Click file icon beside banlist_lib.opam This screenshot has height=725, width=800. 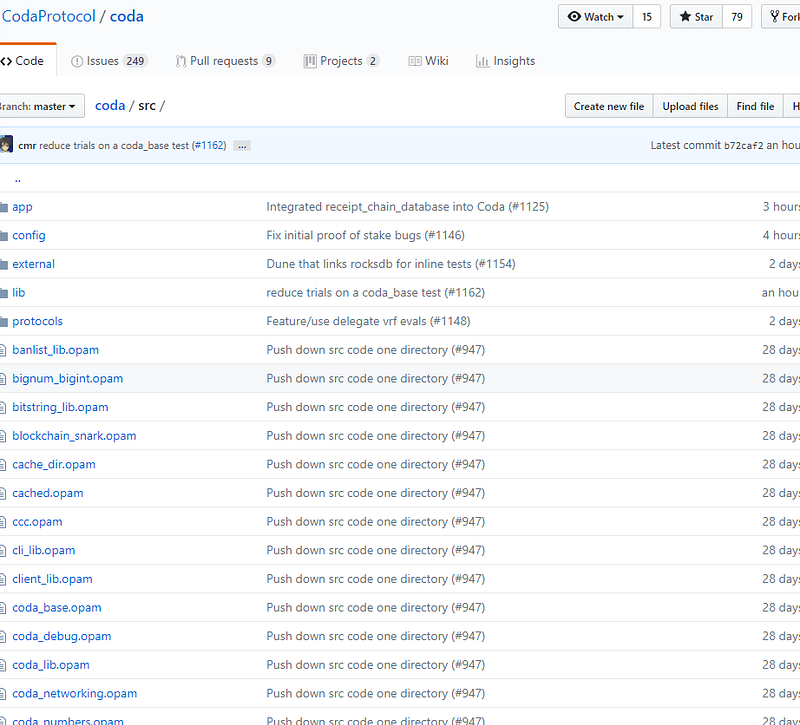pyautogui.click(x=3, y=350)
